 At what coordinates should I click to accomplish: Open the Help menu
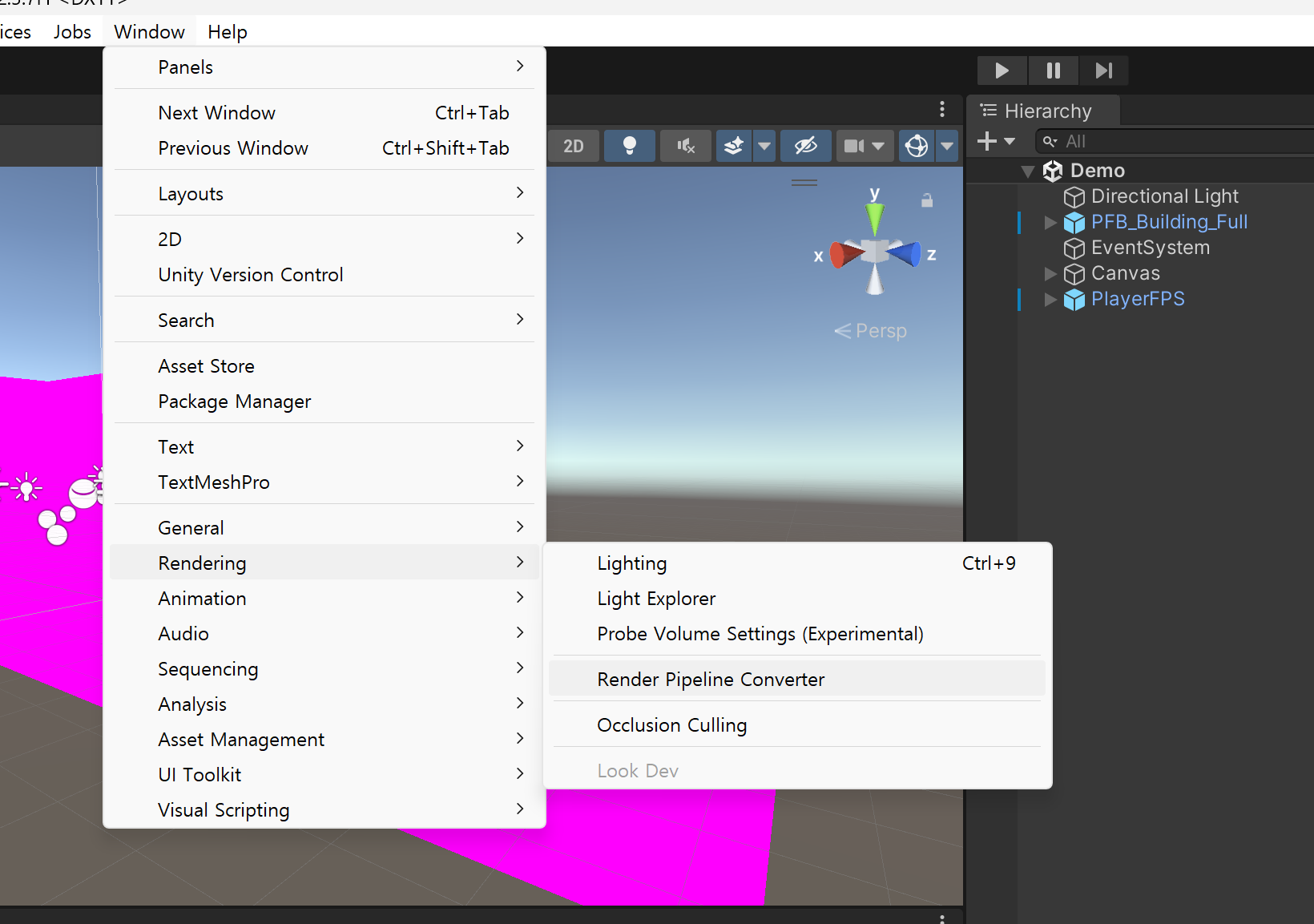pos(228,32)
